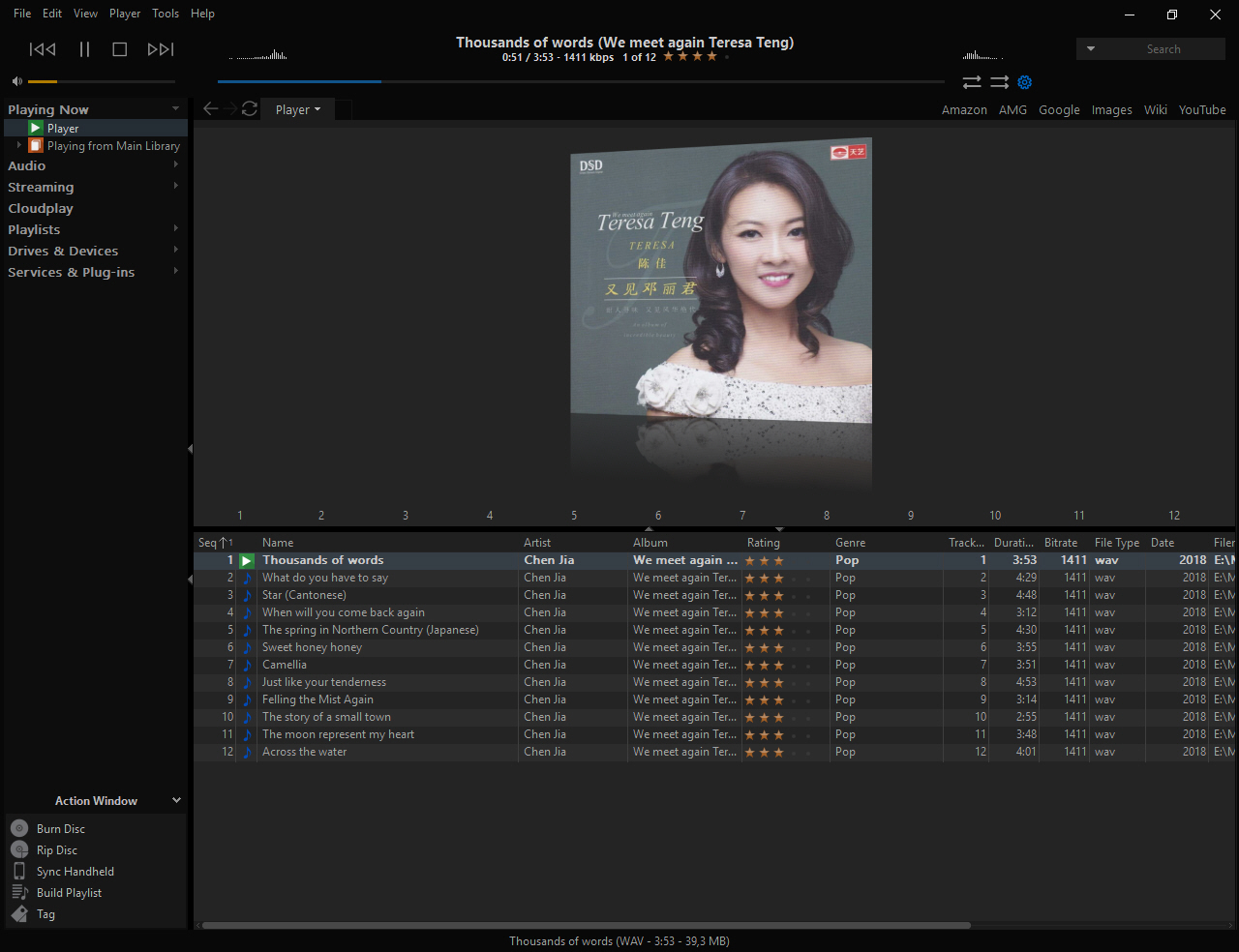The height and width of the screenshot is (952, 1239).
Task: Sort by the Genre column header
Action: (851, 543)
